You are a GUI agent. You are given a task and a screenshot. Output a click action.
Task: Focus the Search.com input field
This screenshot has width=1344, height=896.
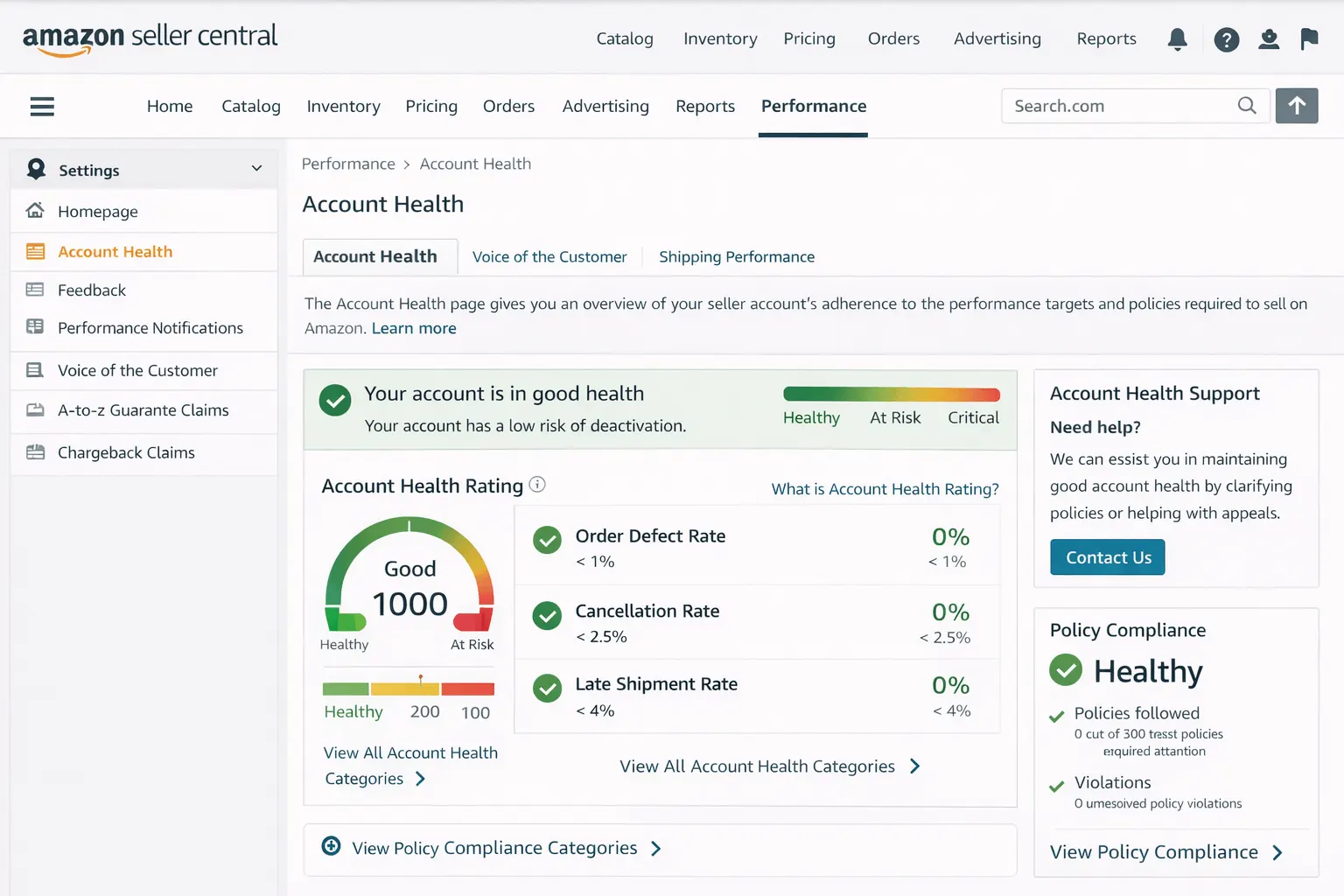(x=1118, y=106)
